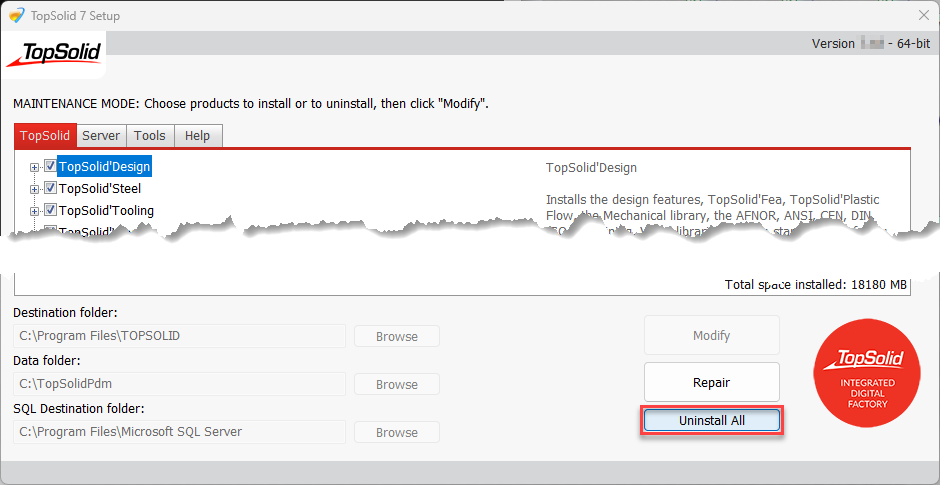Switch to the TopSolid tab
940x485 pixels.
coord(45,135)
